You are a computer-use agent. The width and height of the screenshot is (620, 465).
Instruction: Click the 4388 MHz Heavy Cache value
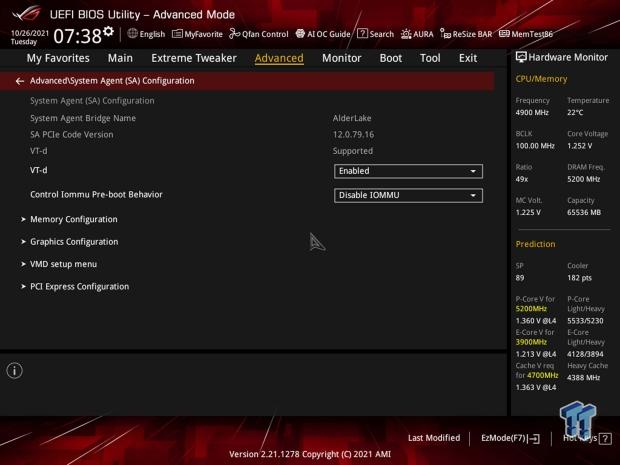click(583, 378)
